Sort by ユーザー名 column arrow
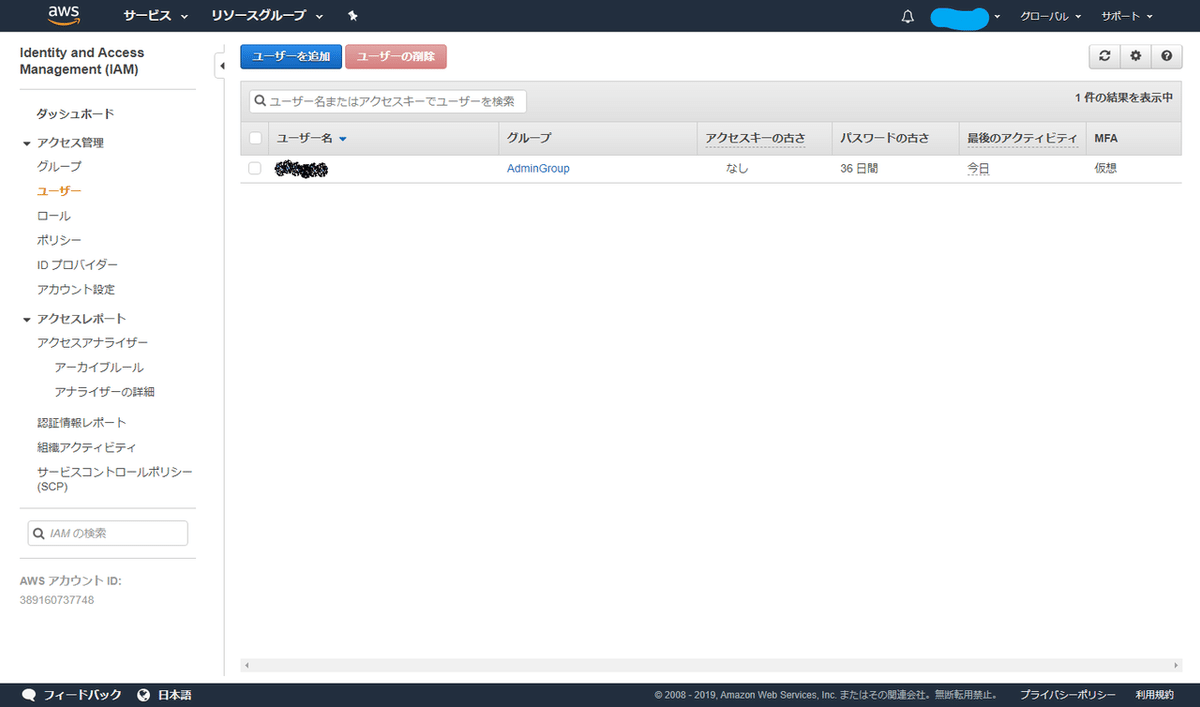Viewport: 1200px width, 707px height. click(343, 139)
